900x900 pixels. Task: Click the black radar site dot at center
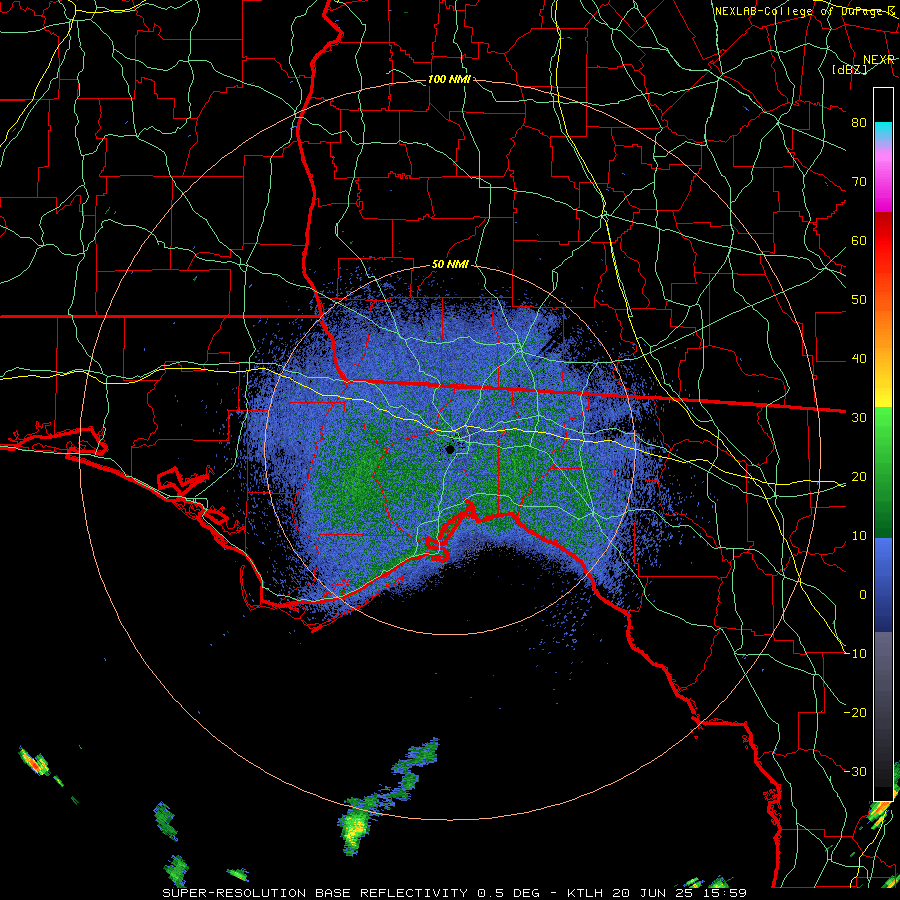tap(450, 449)
